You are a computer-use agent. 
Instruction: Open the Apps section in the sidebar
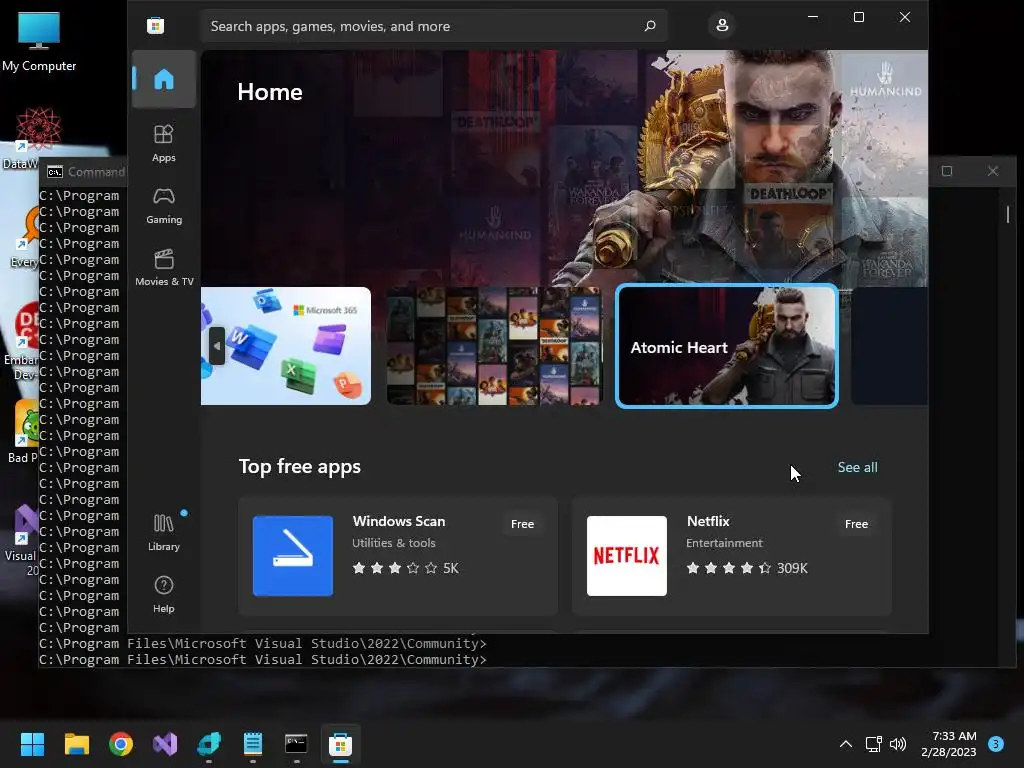[x=164, y=143]
